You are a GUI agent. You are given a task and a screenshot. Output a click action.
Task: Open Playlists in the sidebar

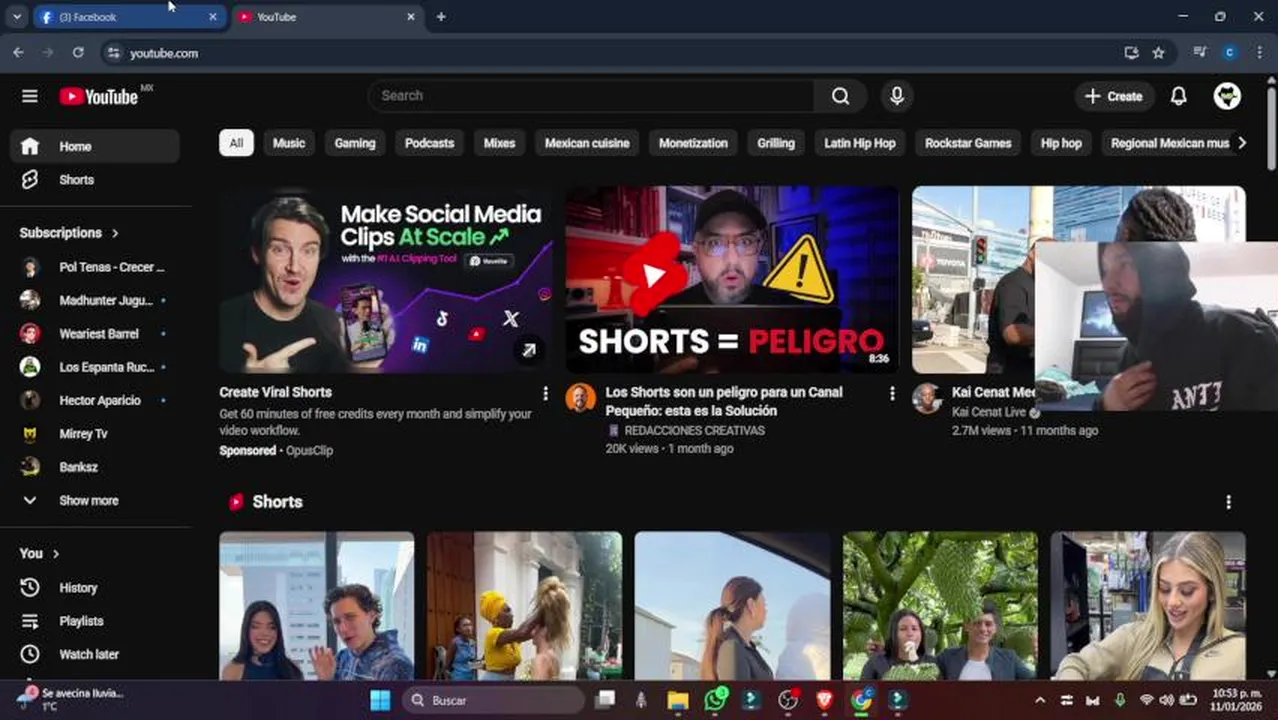pos(95,621)
